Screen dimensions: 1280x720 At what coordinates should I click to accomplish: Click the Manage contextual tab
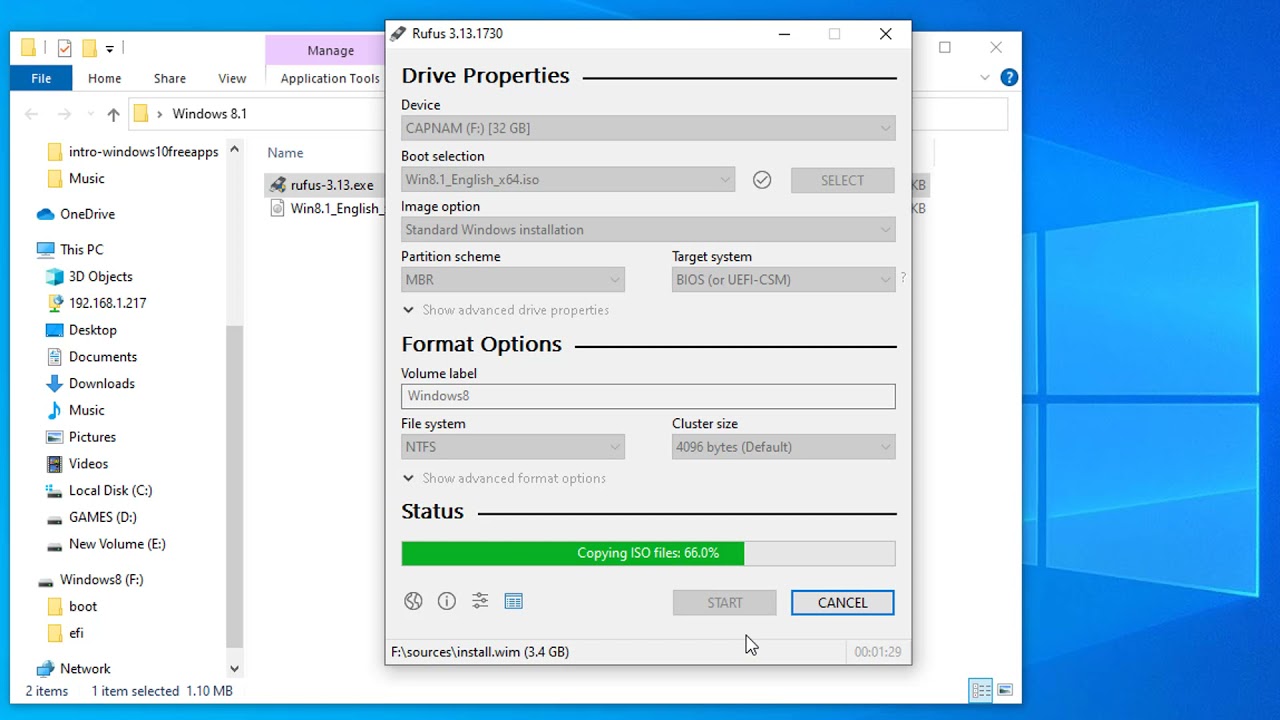point(330,50)
